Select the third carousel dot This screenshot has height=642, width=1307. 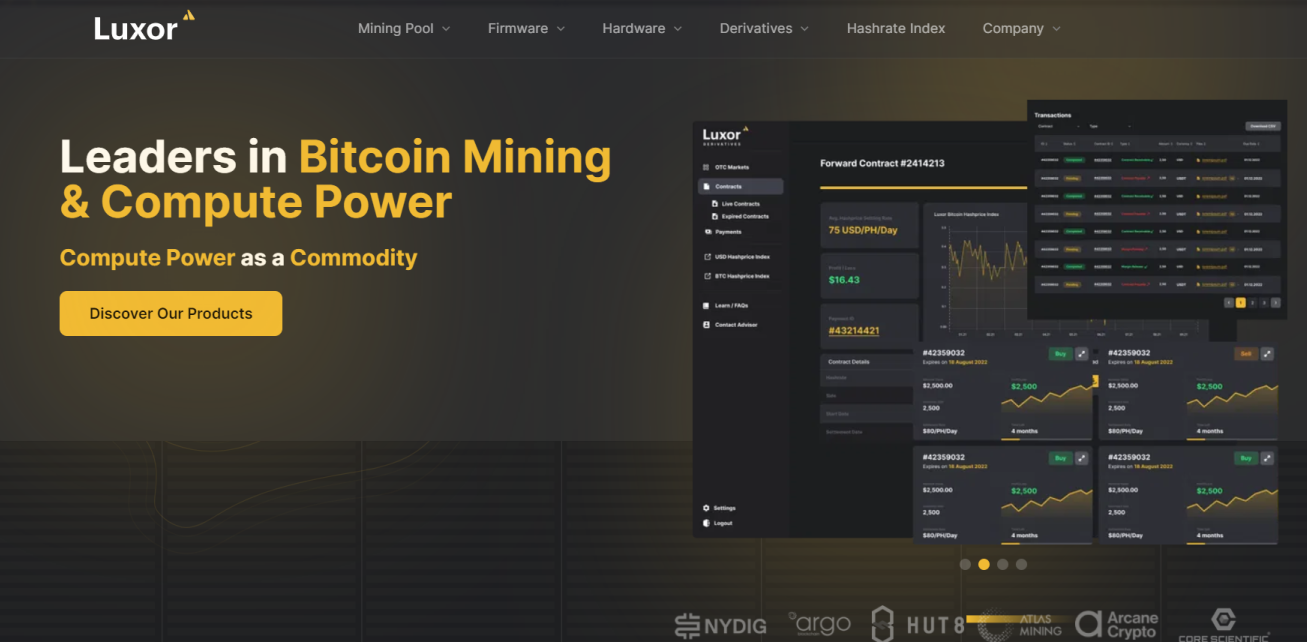(x=1002, y=564)
